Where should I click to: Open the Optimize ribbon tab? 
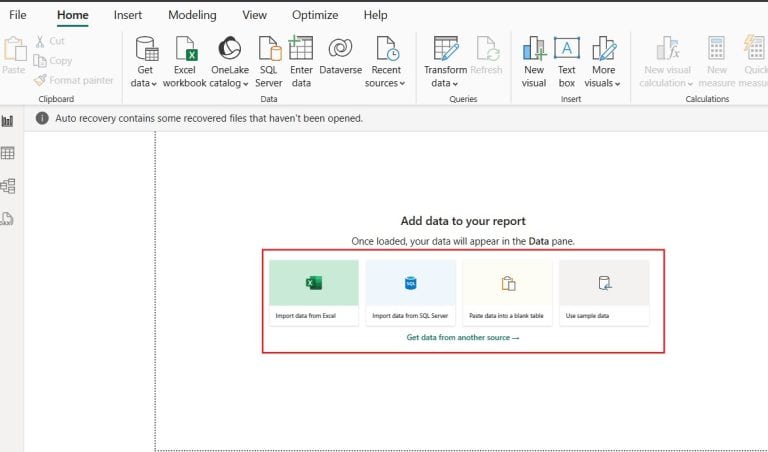click(x=315, y=15)
